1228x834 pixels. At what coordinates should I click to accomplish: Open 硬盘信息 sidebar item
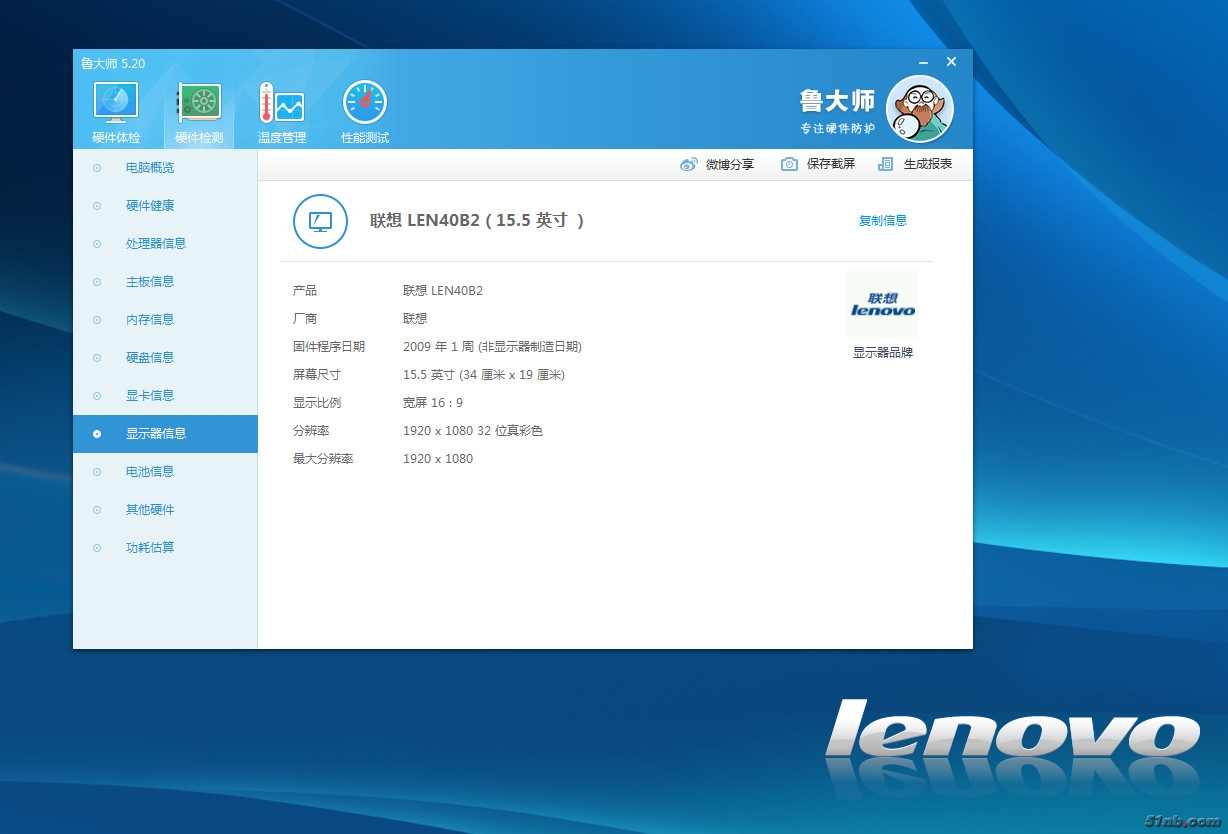(x=150, y=358)
